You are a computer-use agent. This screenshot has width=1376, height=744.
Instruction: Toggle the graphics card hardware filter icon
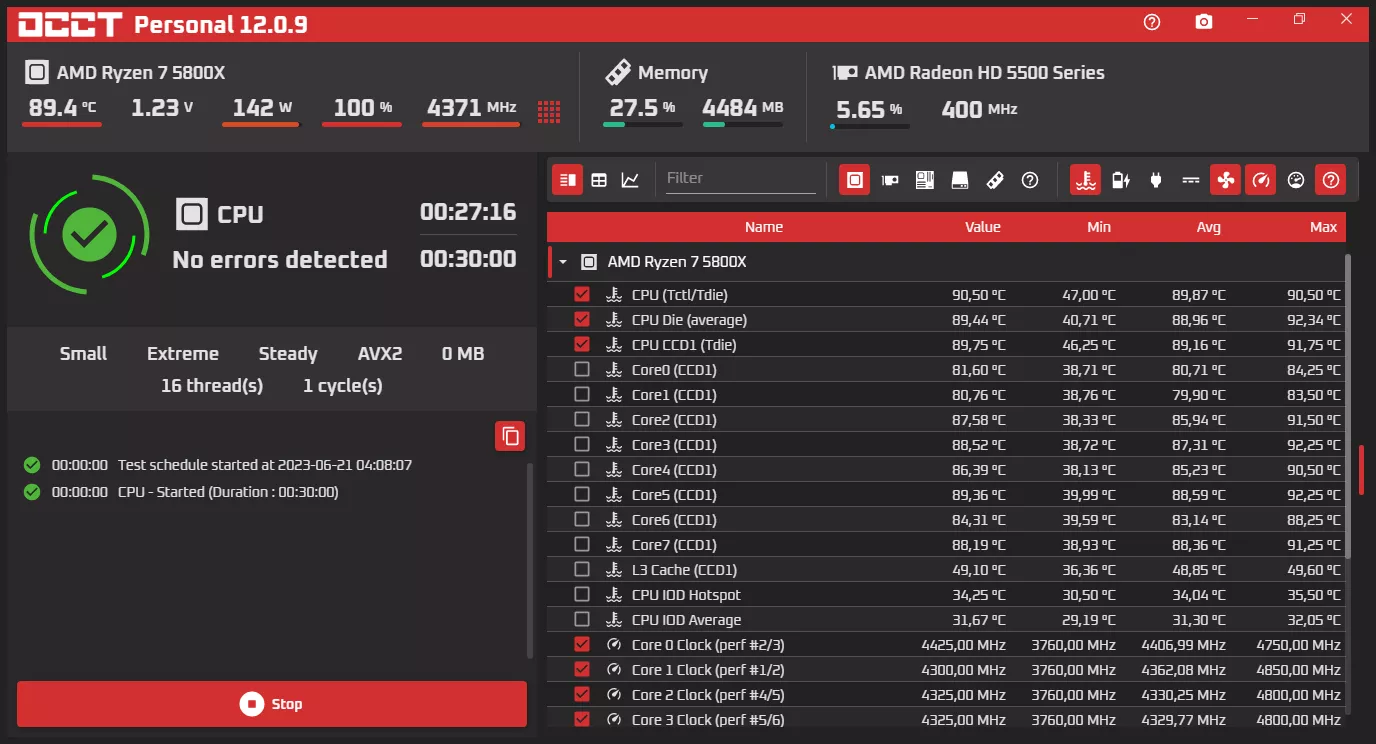(890, 180)
